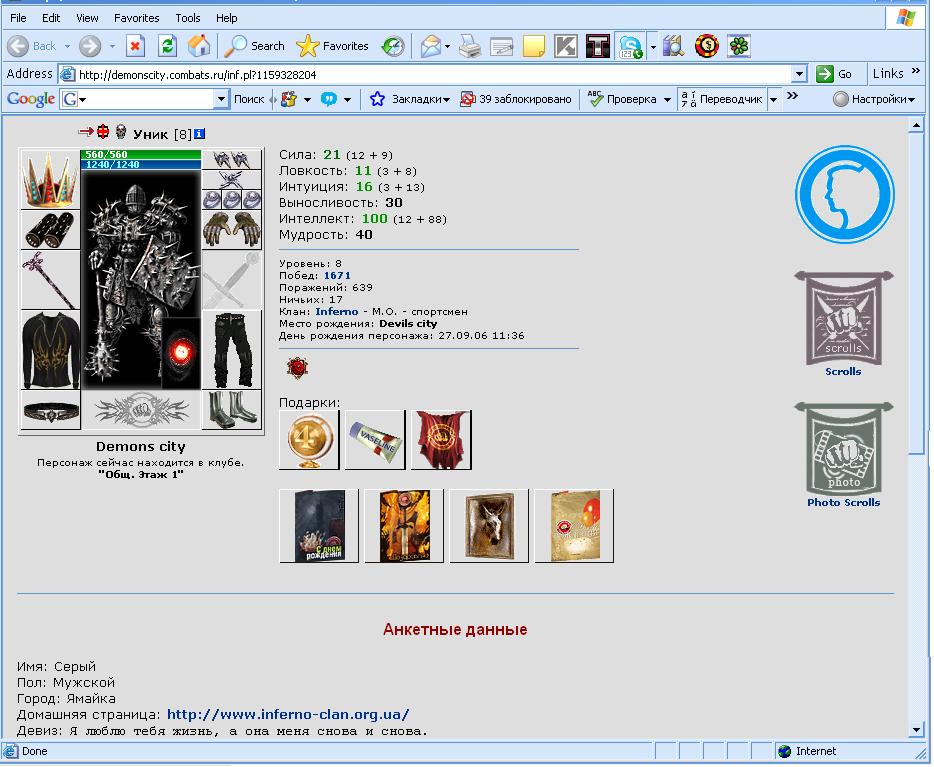Open the Help menu
Image resolution: width=934 pixels, height=767 pixels.
[226, 18]
